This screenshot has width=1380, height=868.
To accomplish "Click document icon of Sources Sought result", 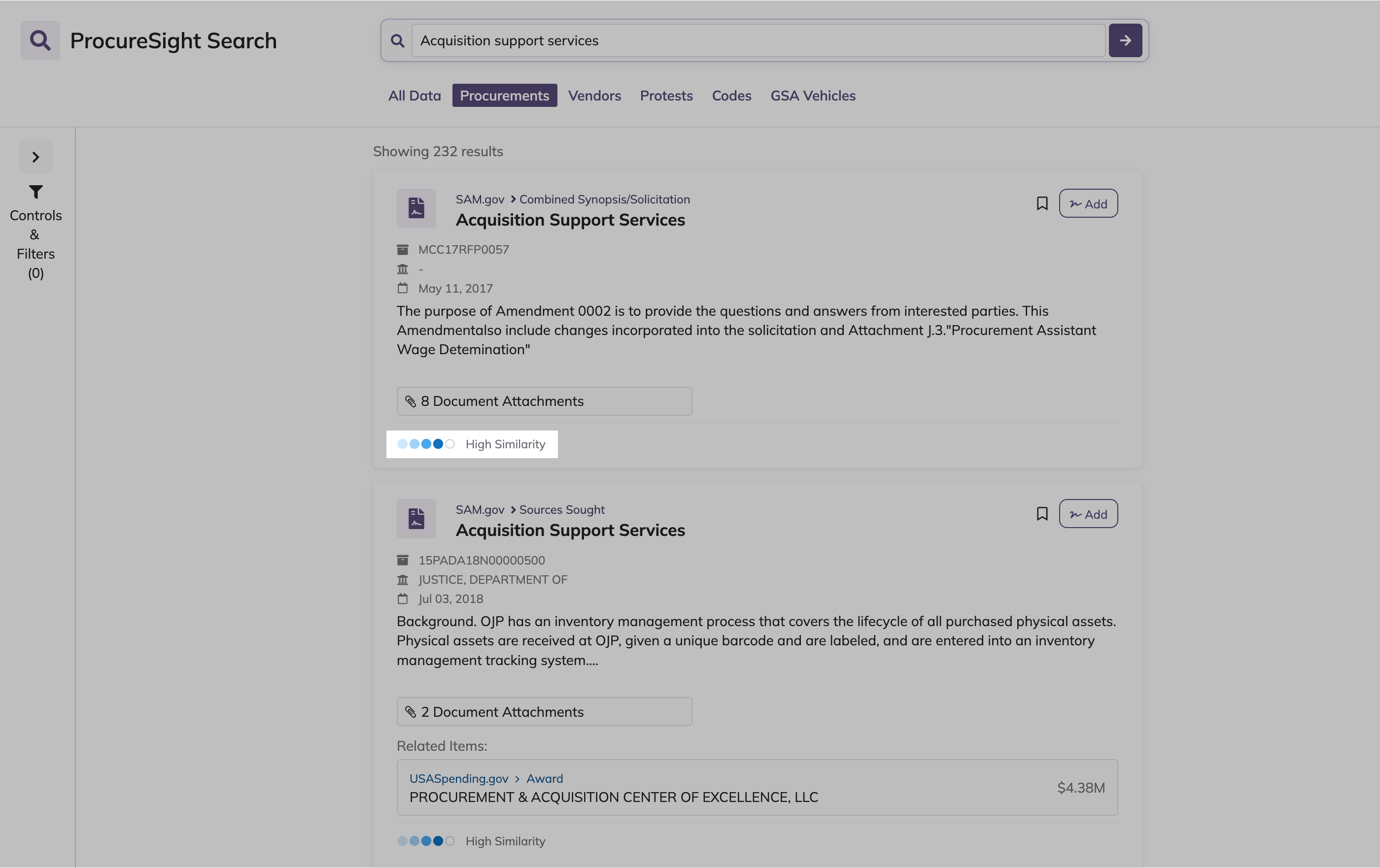I will point(416,519).
